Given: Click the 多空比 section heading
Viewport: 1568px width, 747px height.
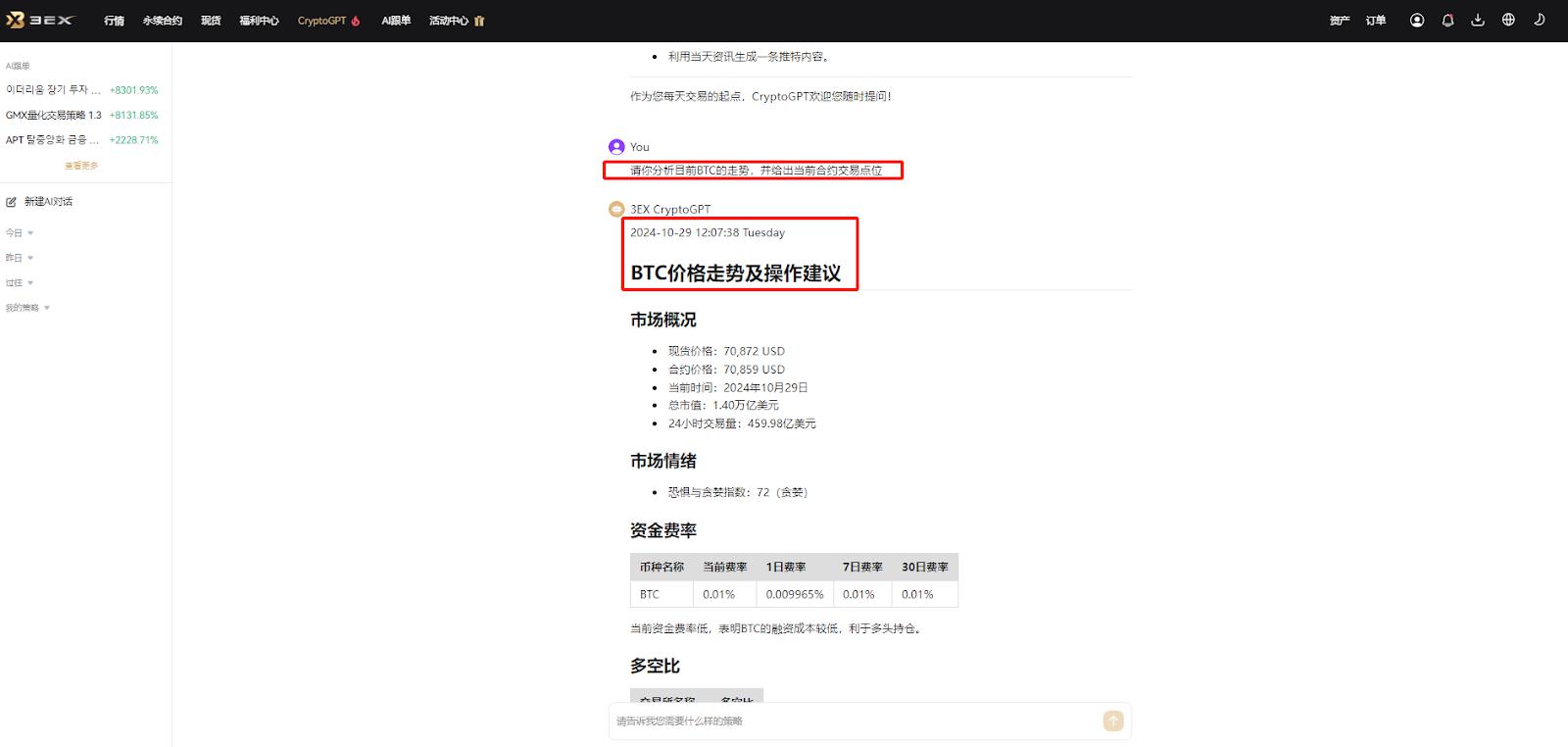Looking at the screenshot, I should coord(655,666).
